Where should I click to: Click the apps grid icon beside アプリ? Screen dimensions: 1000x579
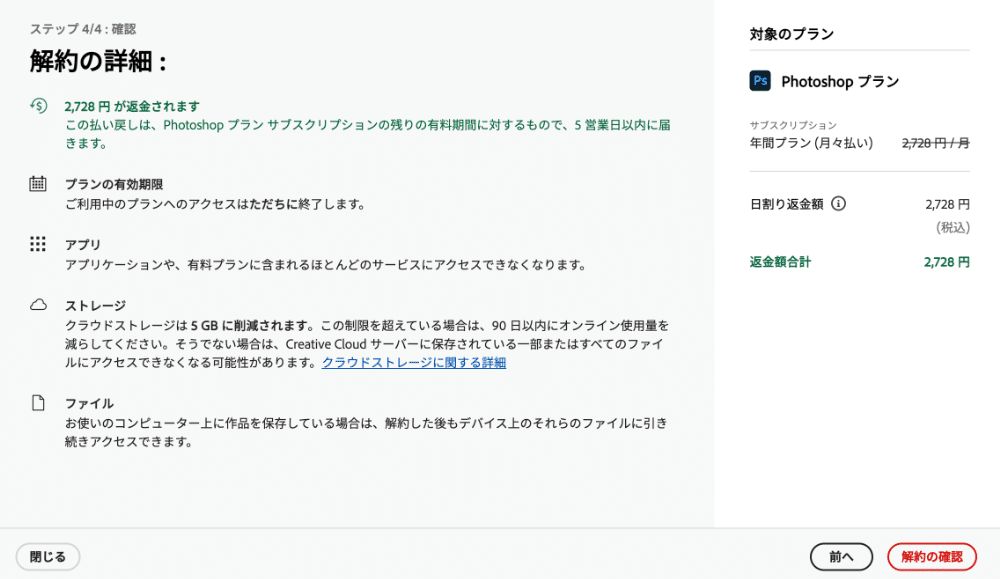point(38,244)
